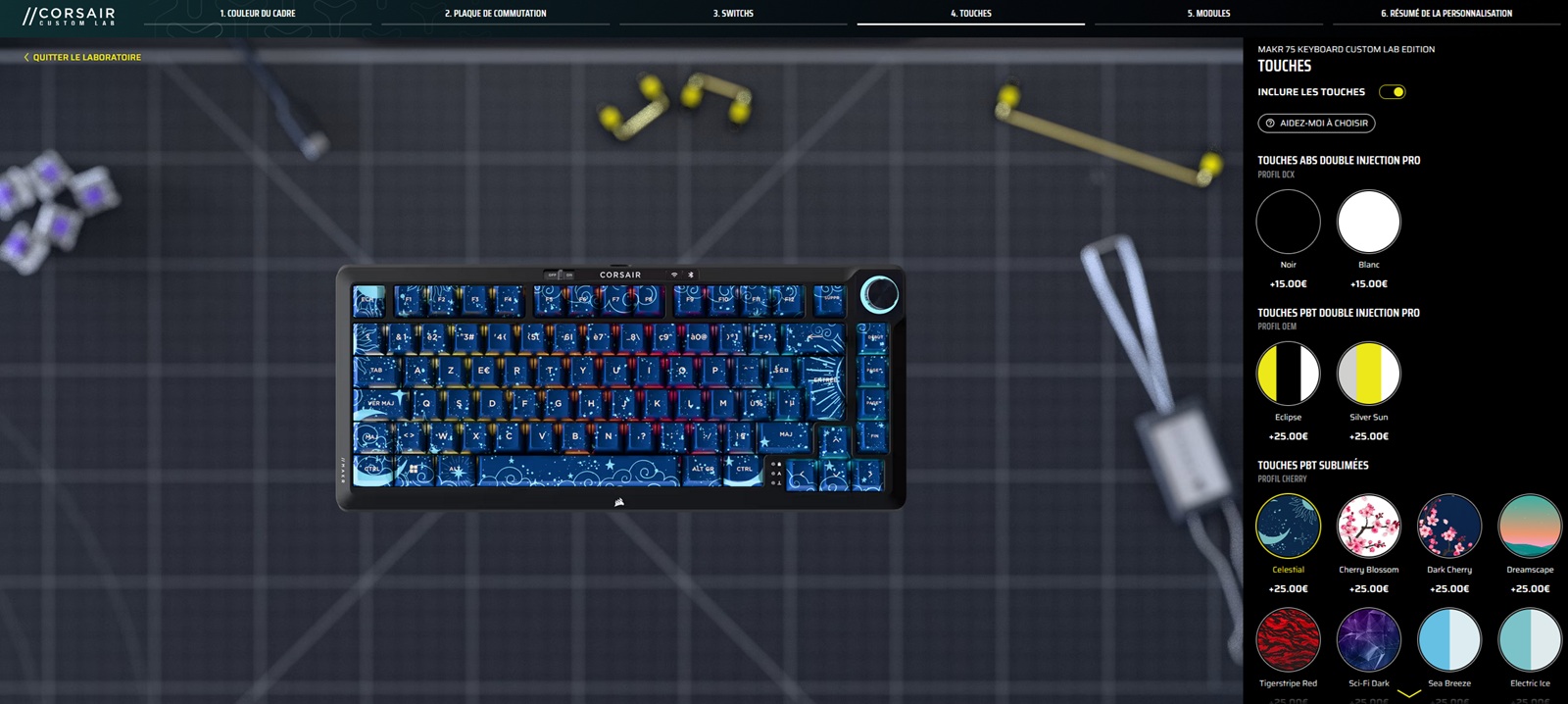The width and height of the screenshot is (1568, 704).
Task: Choose Silver Sun keycap set
Action: [1368, 374]
